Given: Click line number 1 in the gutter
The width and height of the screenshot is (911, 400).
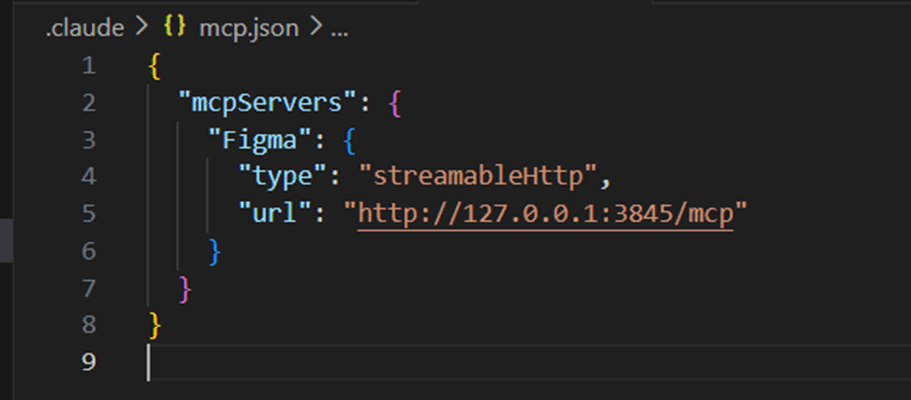Looking at the screenshot, I should [89, 66].
